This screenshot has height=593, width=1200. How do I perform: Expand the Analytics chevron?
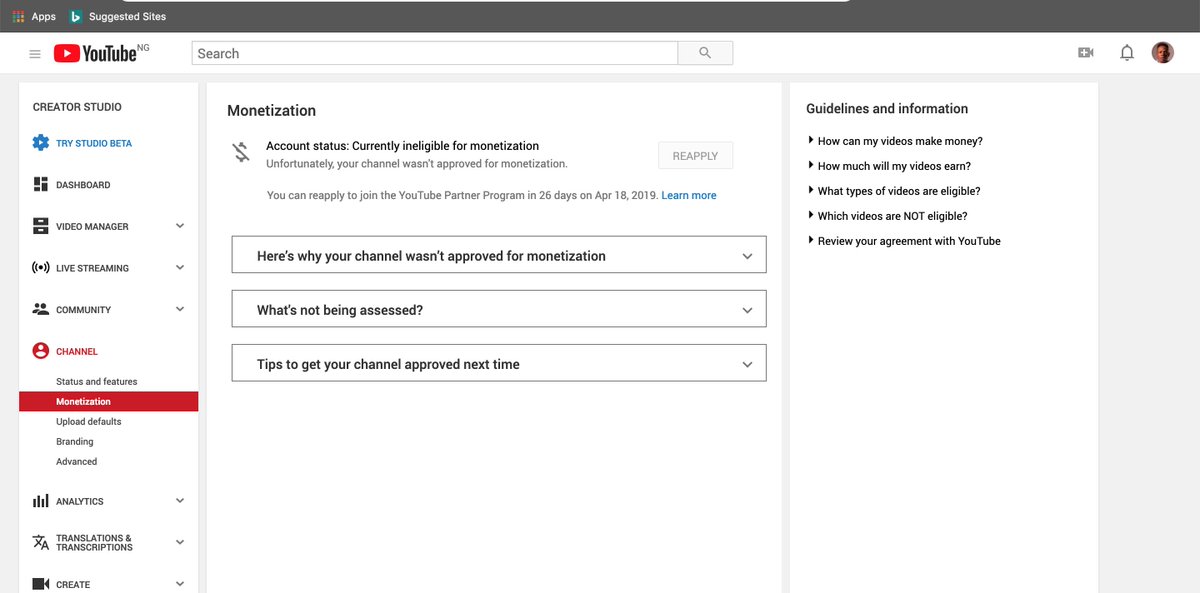pyautogui.click(x=180, y=500)
